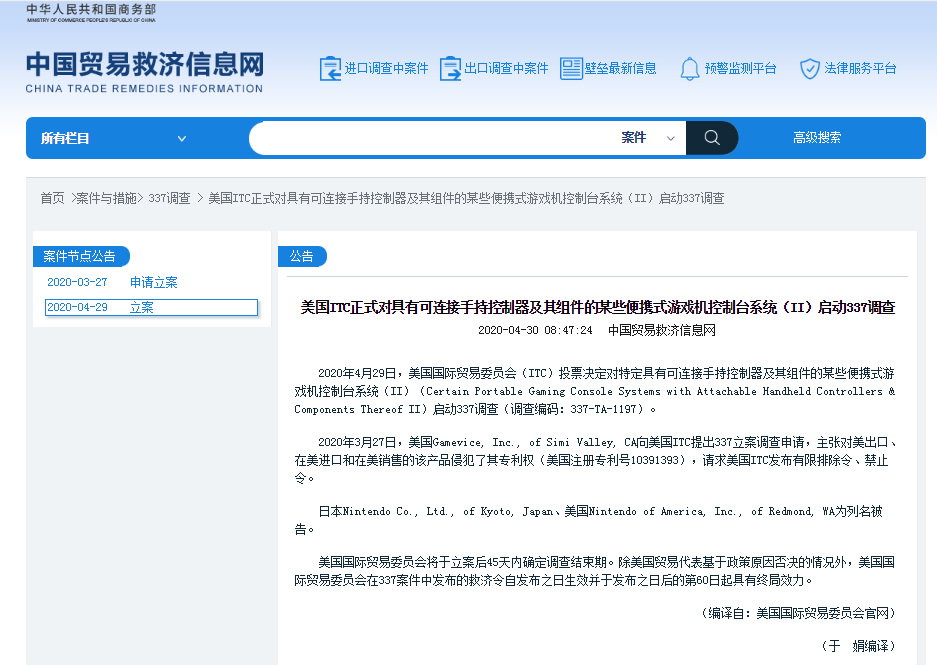Click paragraph beginning 2020年4月29日
The height and width of the screenshot is (665, 937).
[x=595, y=391]
